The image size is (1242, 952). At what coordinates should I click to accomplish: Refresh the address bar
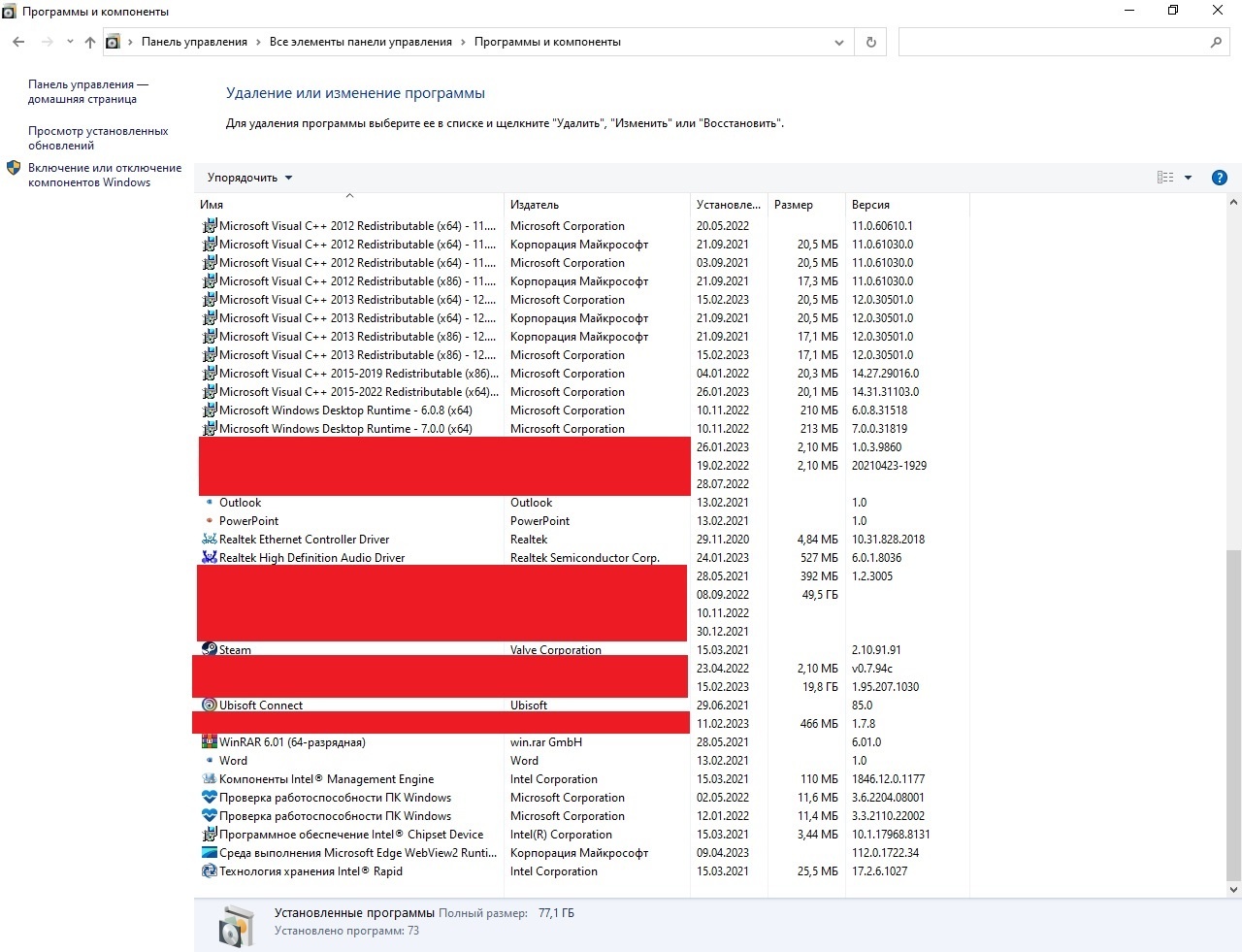(x=870, y=42)
